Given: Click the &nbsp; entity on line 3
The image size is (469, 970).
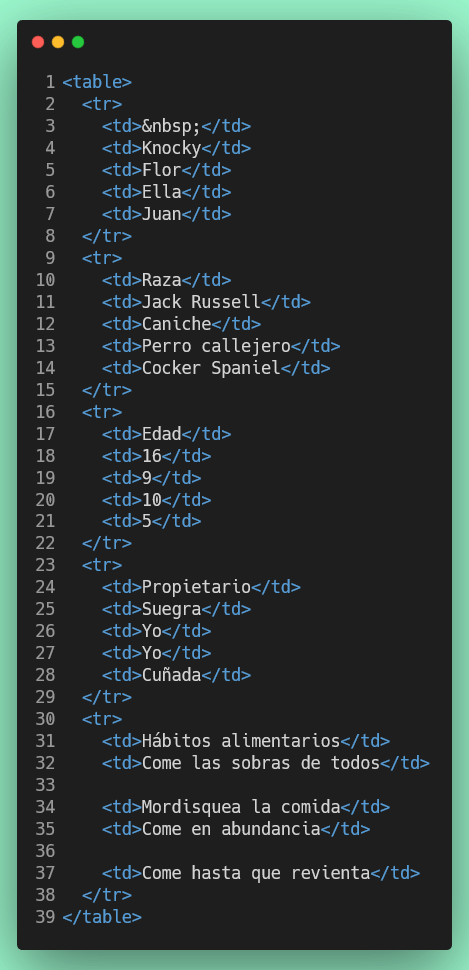Looking at the screenshot, I should [x=171, y=126].
